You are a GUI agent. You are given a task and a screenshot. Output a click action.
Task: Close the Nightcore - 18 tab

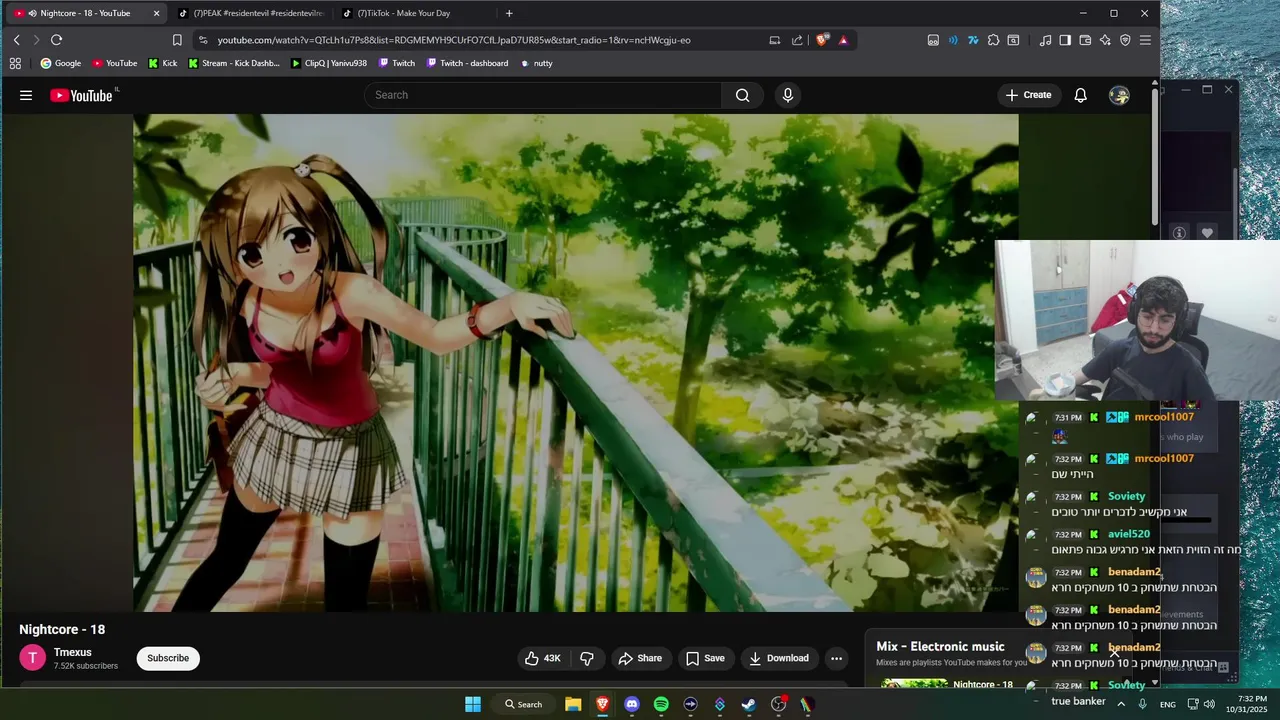(x=156, y=13)
